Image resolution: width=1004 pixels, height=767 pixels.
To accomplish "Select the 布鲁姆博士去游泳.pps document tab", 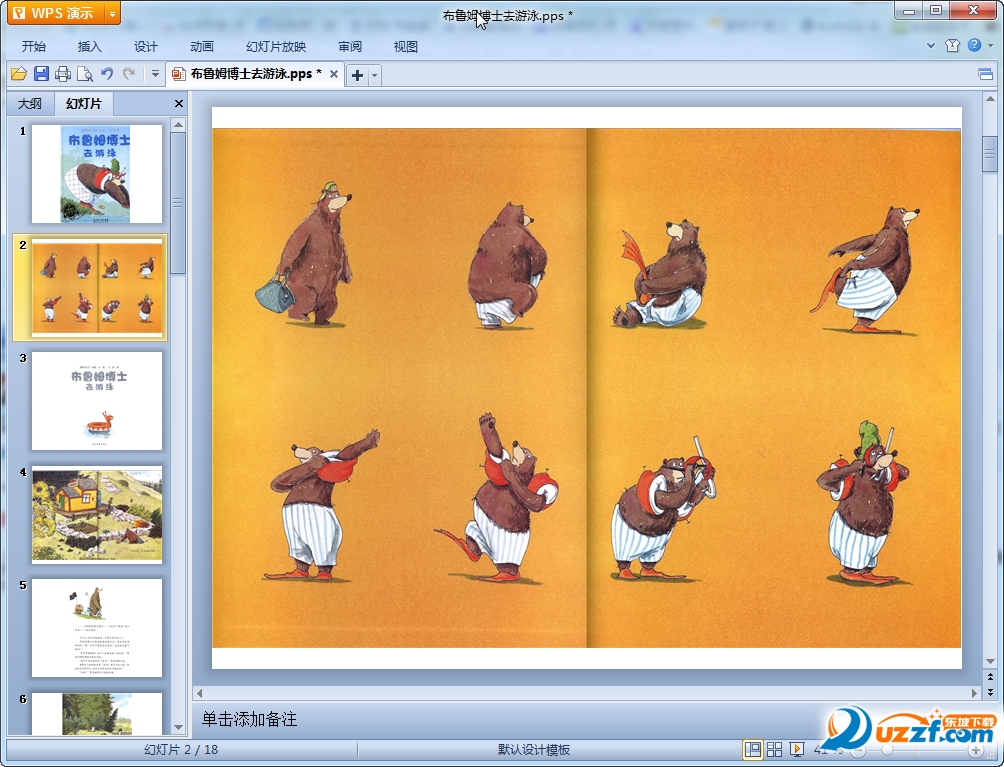I will tap(255, 74).
